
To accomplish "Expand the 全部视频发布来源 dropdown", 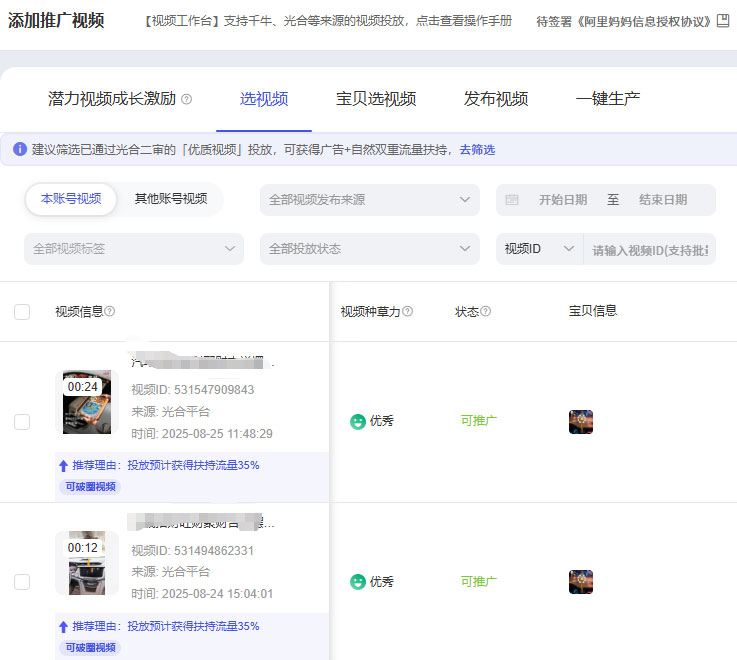I will click(369, 200).
